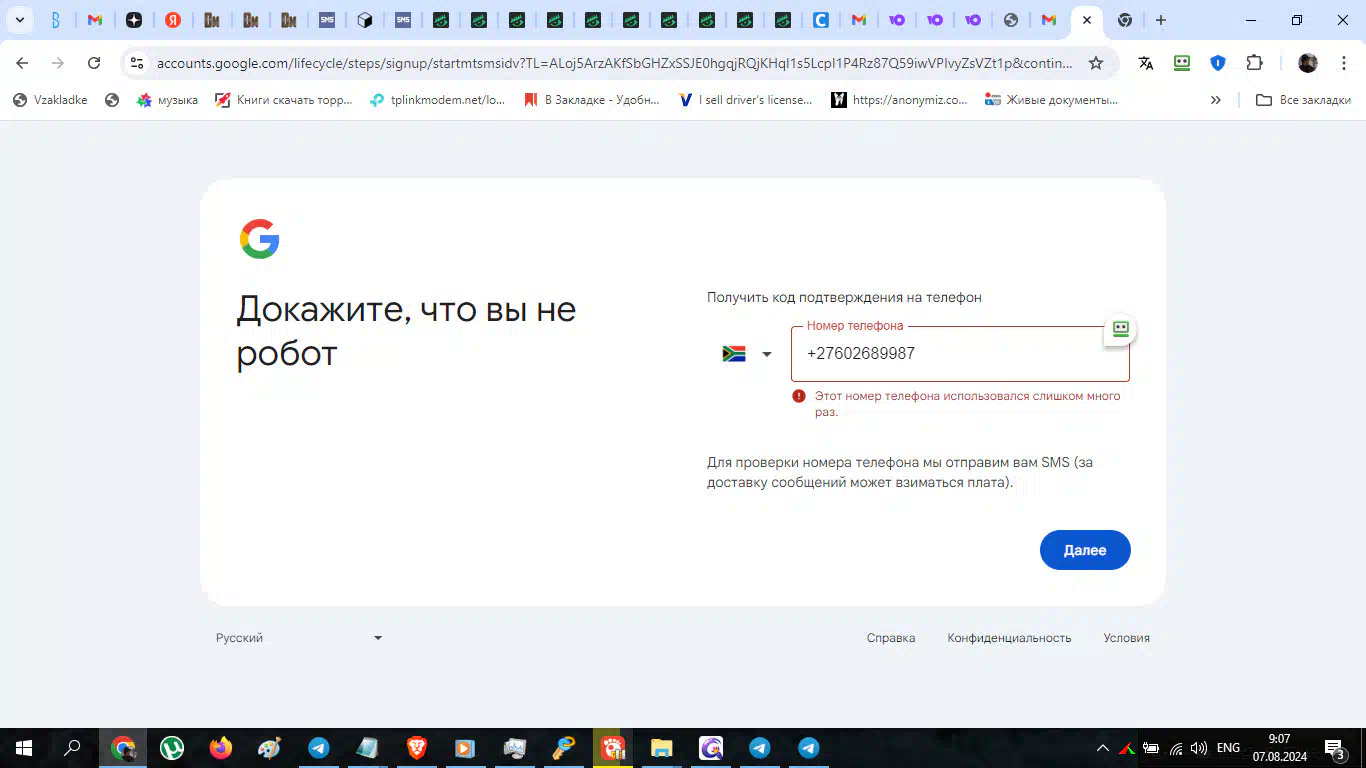Launch Brave browser from the taskbar

tap(417, 748)
